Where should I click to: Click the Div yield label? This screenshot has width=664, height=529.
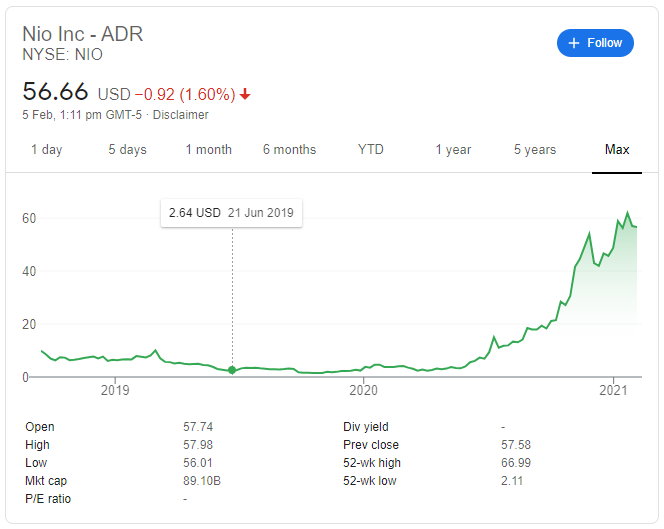(365, 427)
